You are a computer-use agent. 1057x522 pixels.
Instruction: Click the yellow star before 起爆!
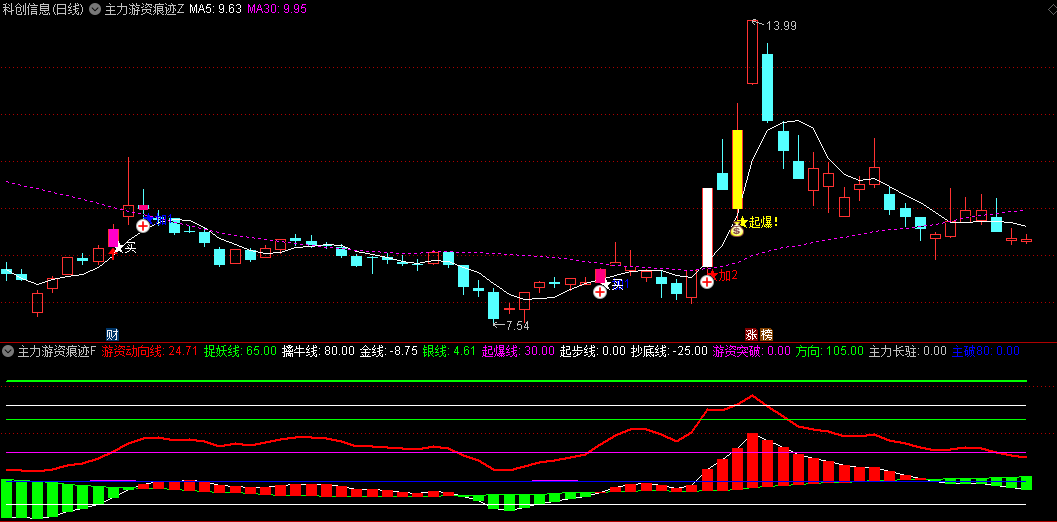coord(742,221)
